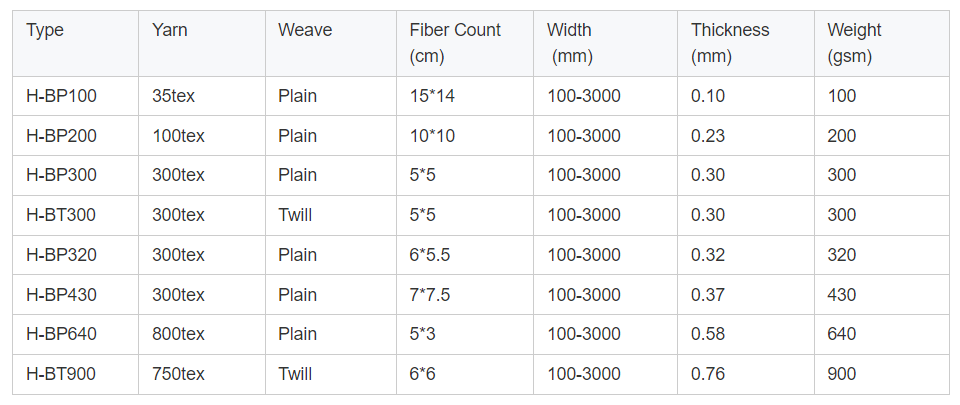960x405 pixels.
Task: Click the Yarn column header
Action: (169, 31)
